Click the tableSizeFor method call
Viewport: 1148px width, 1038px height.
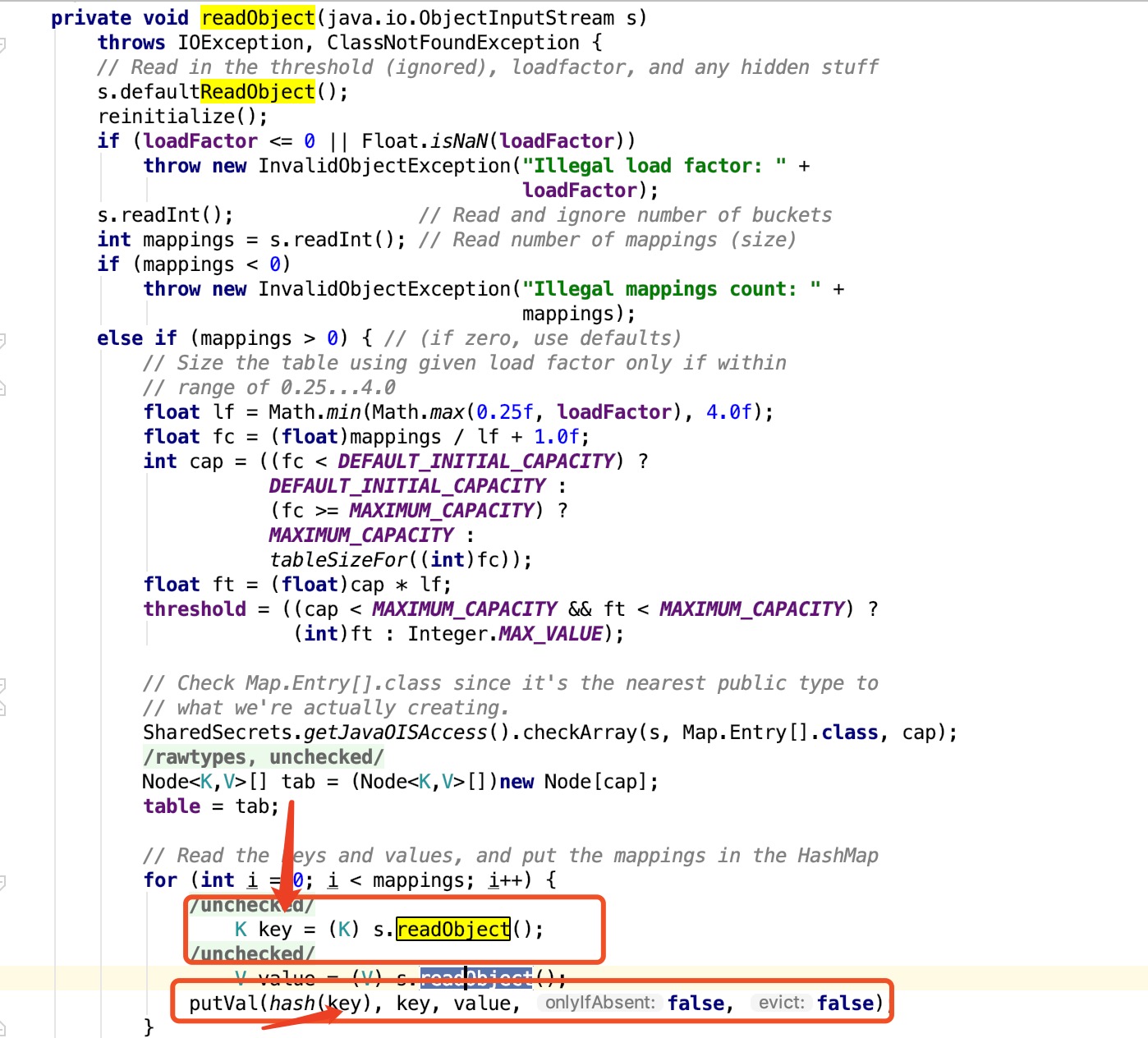coord(338,560)
